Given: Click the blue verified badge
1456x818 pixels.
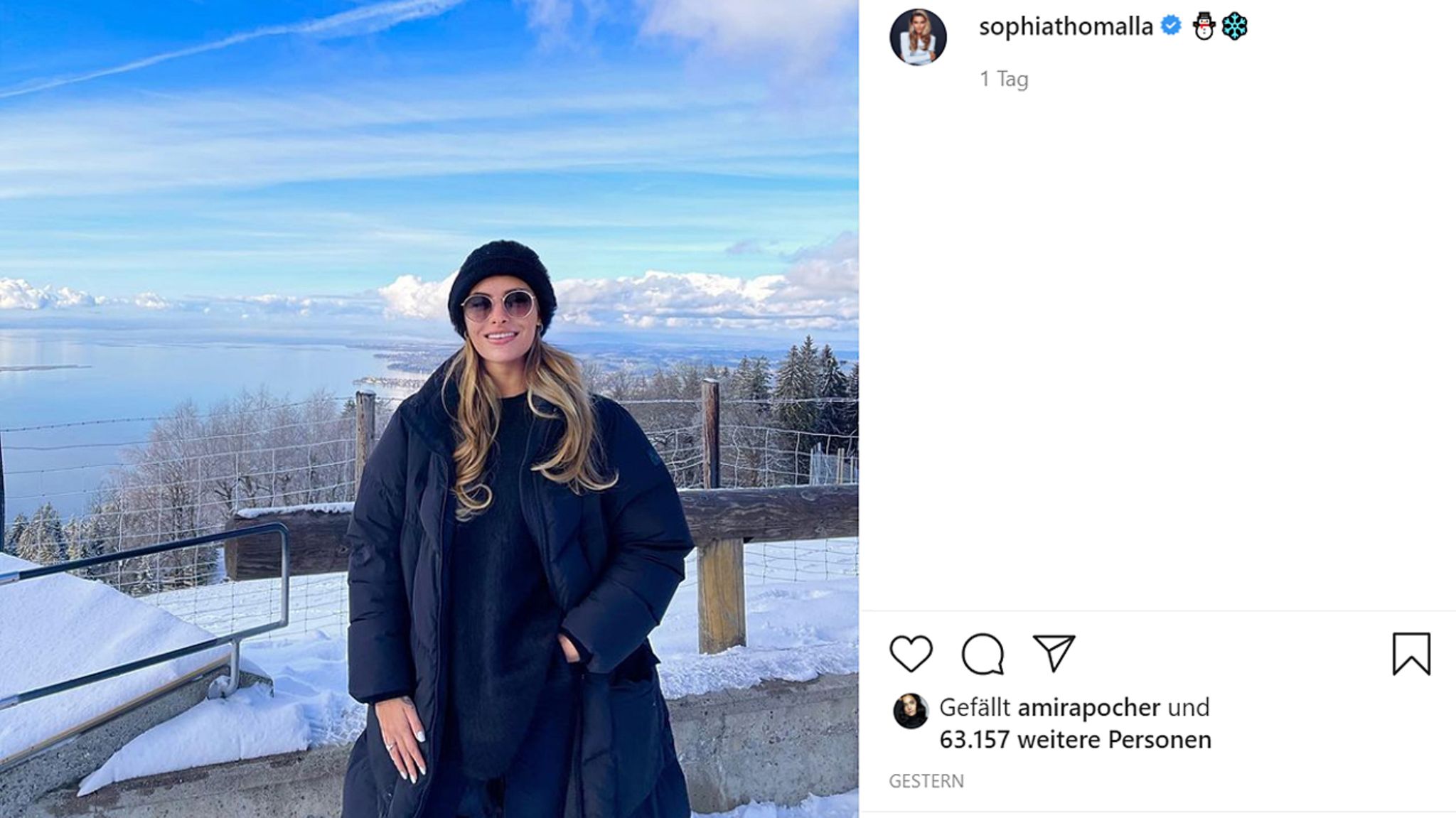Looking at the screenshot, I should (1171, 26).
